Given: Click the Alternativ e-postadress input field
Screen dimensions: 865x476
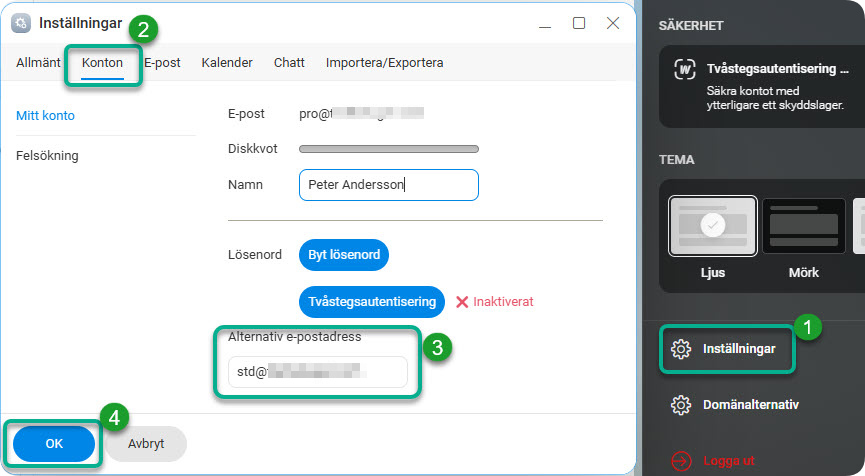Looking at the screenshot, I should pyautogui.click(x=318, y=372).
